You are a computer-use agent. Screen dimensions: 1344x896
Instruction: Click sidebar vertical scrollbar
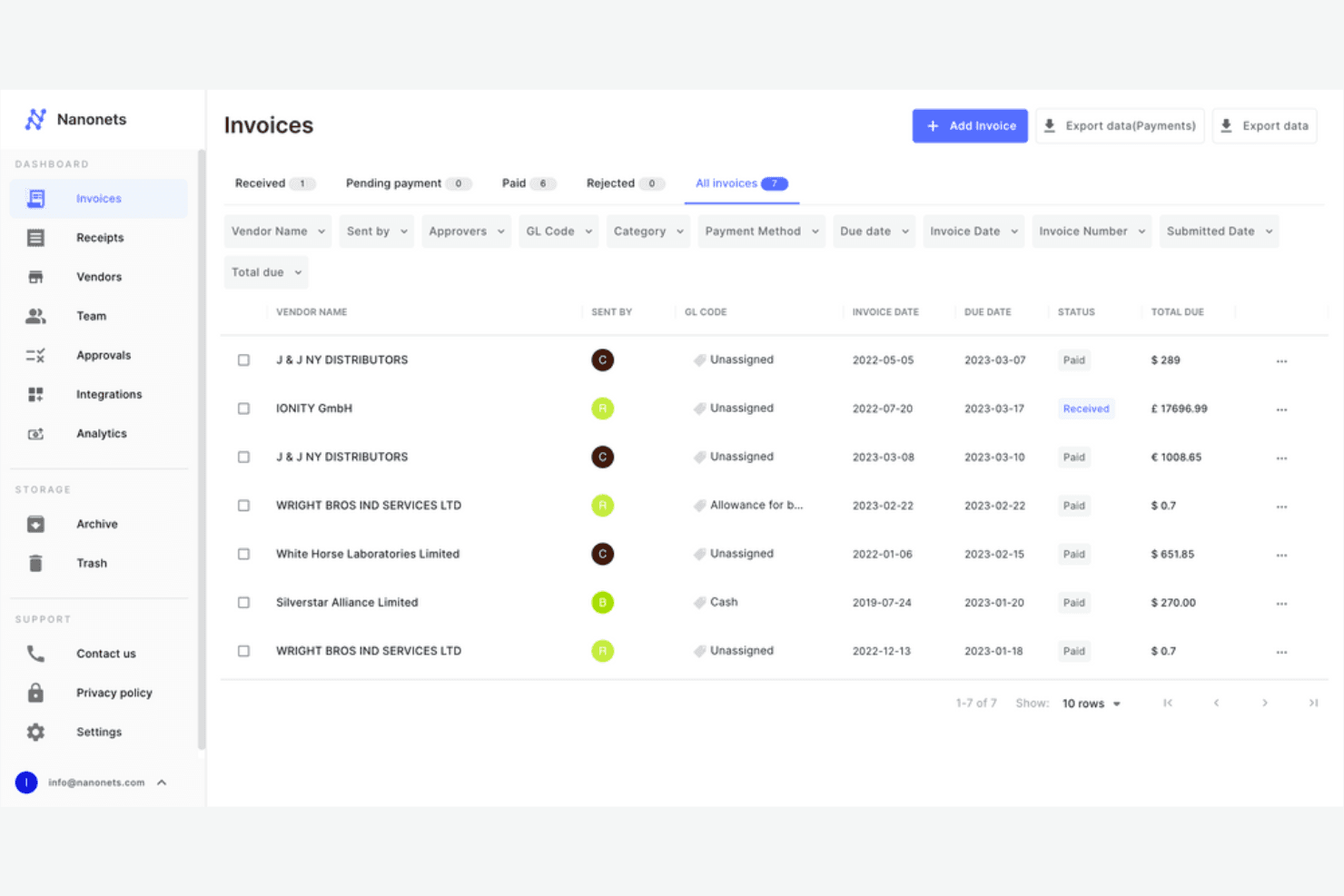point(202,449)
